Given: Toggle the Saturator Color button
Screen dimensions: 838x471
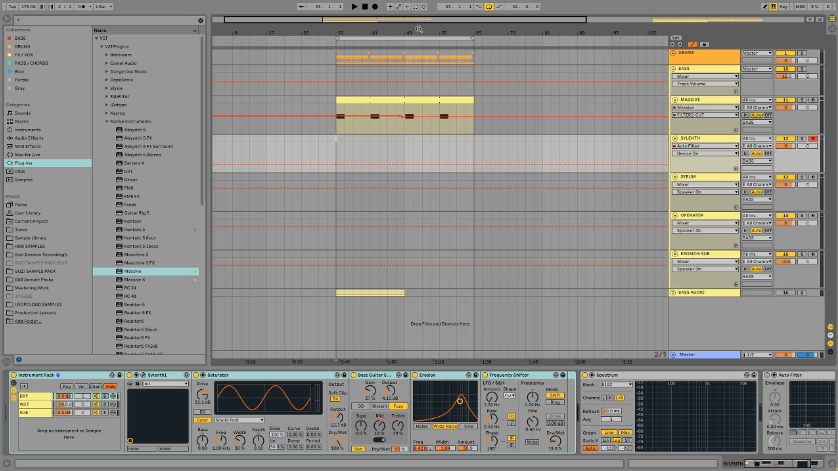Looking at the screenshot, I should pyautogui.click(x=202, y=420).
